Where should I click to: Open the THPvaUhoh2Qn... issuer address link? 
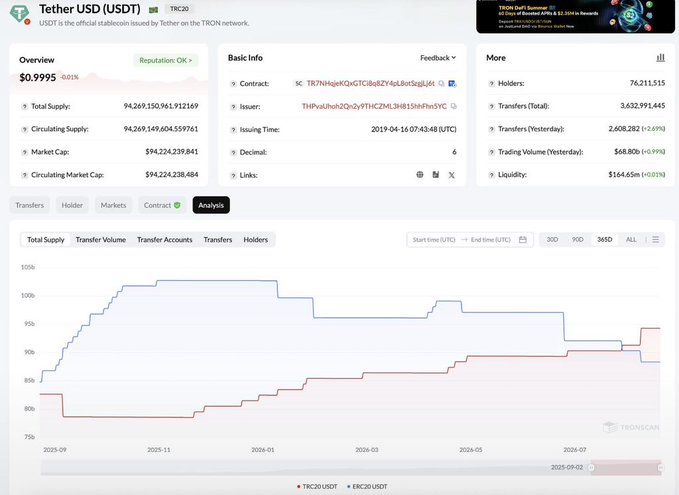coord(374,106)
